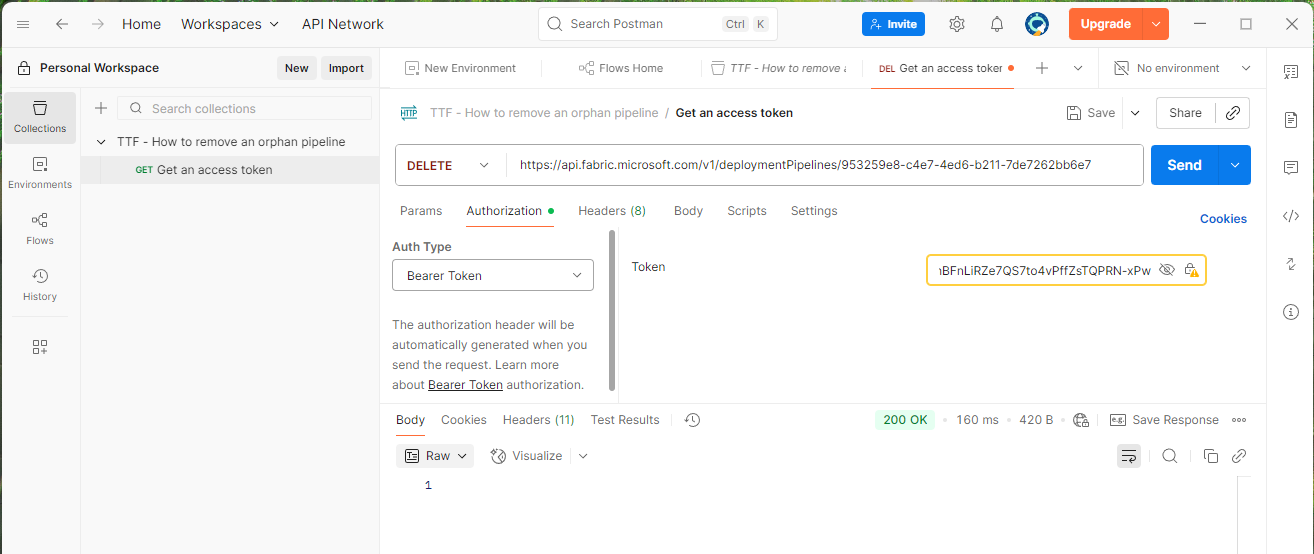The width and height of the screenshot is (1314, 554).
Task: Click the request URL field
Action: (x=825, y=166)
